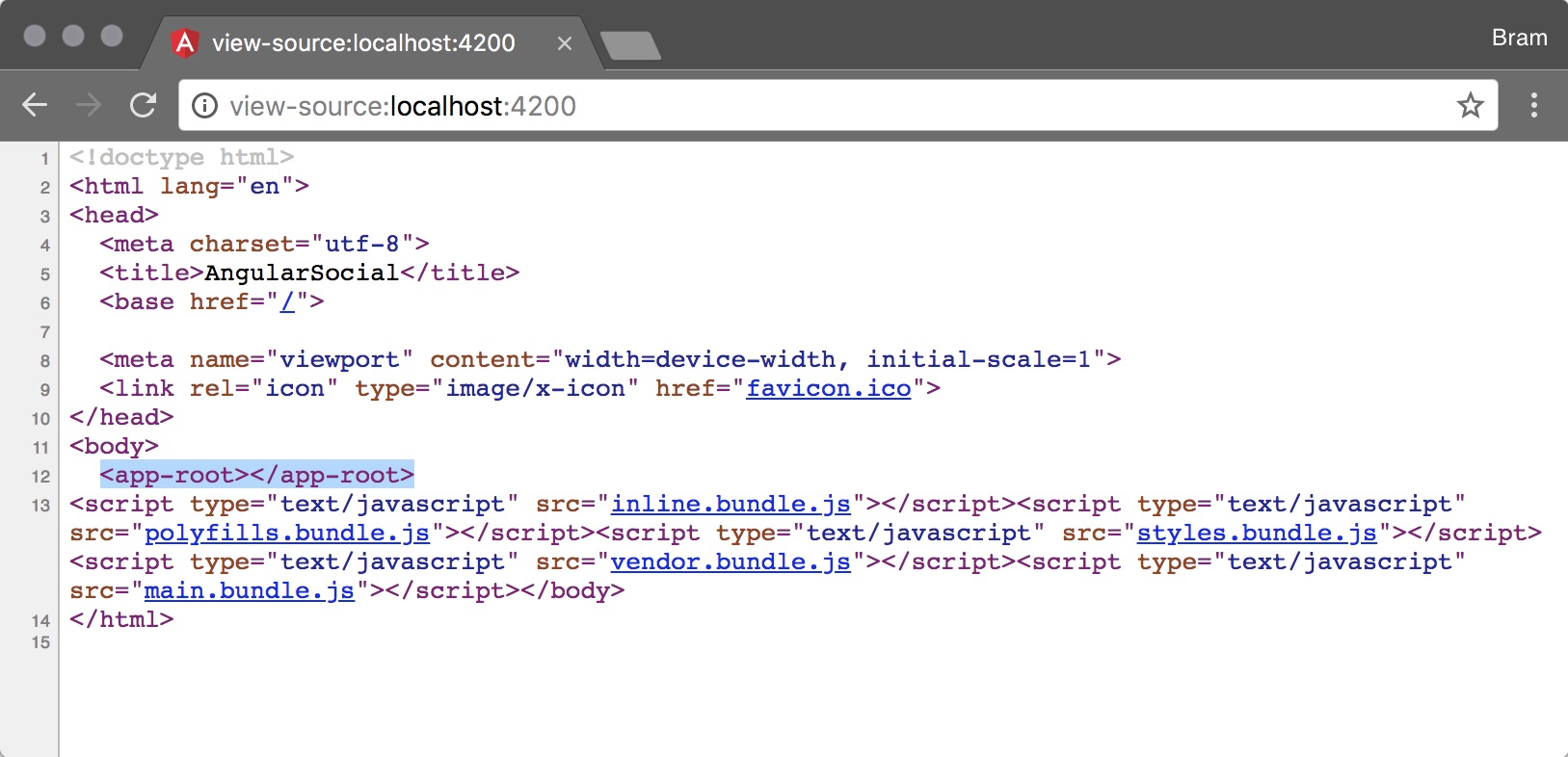Open the polyfills.bundle.js link

pos(287,533)
